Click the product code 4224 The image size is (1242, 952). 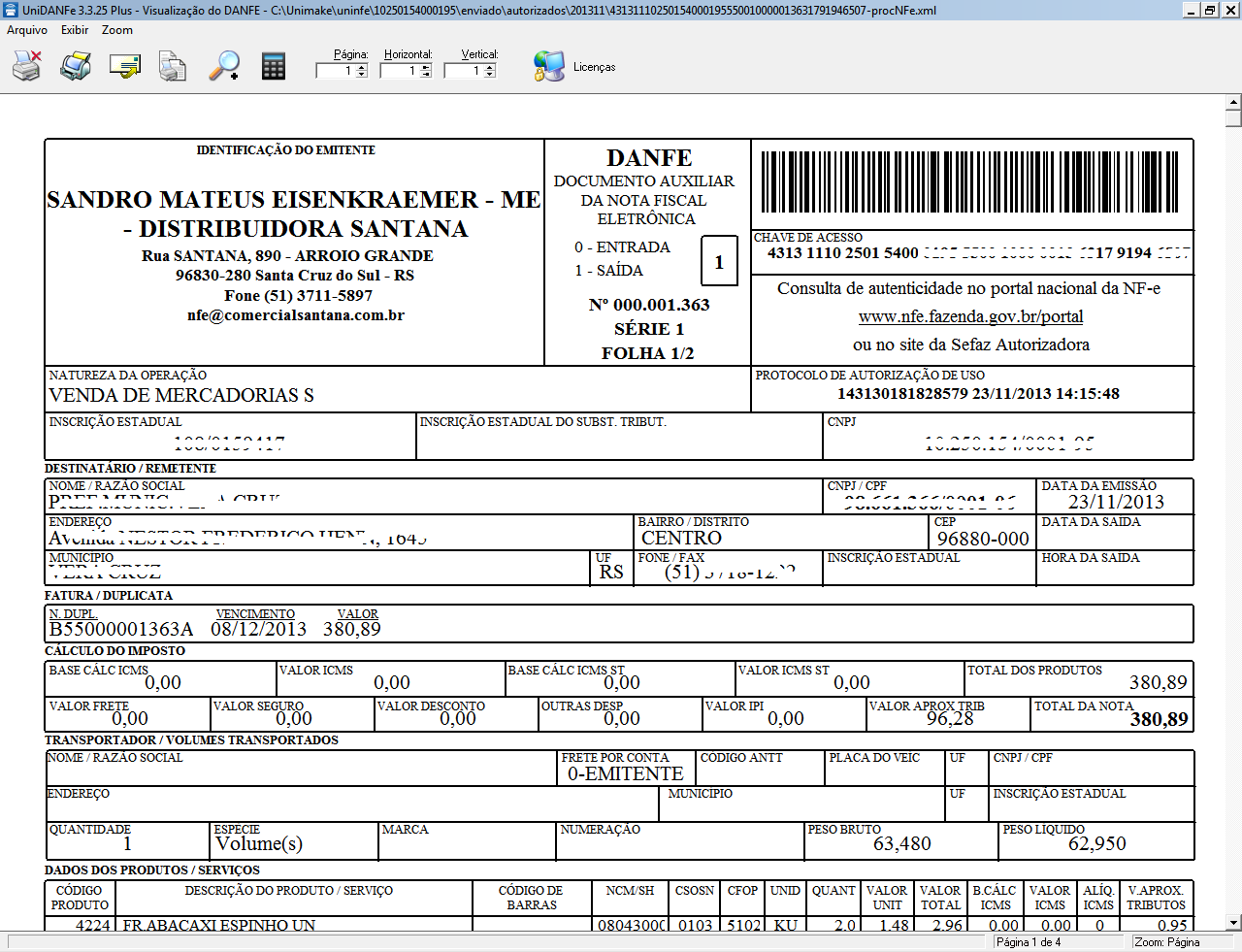pyautogui.click(x=93, y=925)
